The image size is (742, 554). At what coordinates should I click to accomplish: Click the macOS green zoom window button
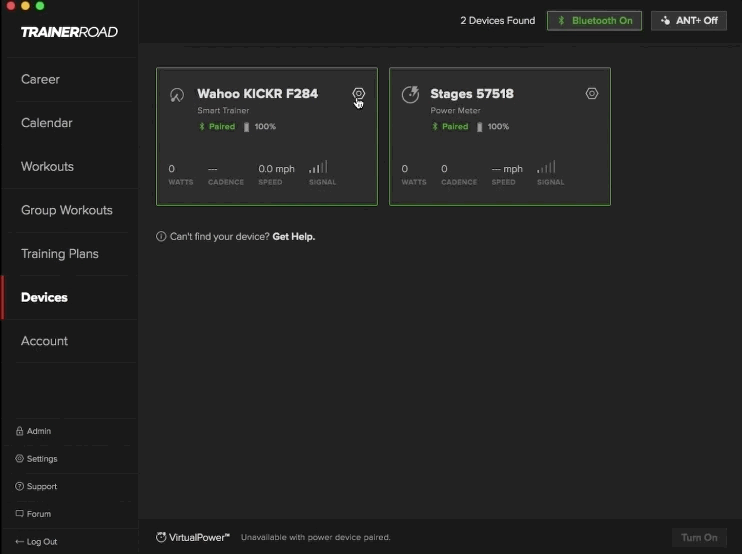(x=40, y=6)
